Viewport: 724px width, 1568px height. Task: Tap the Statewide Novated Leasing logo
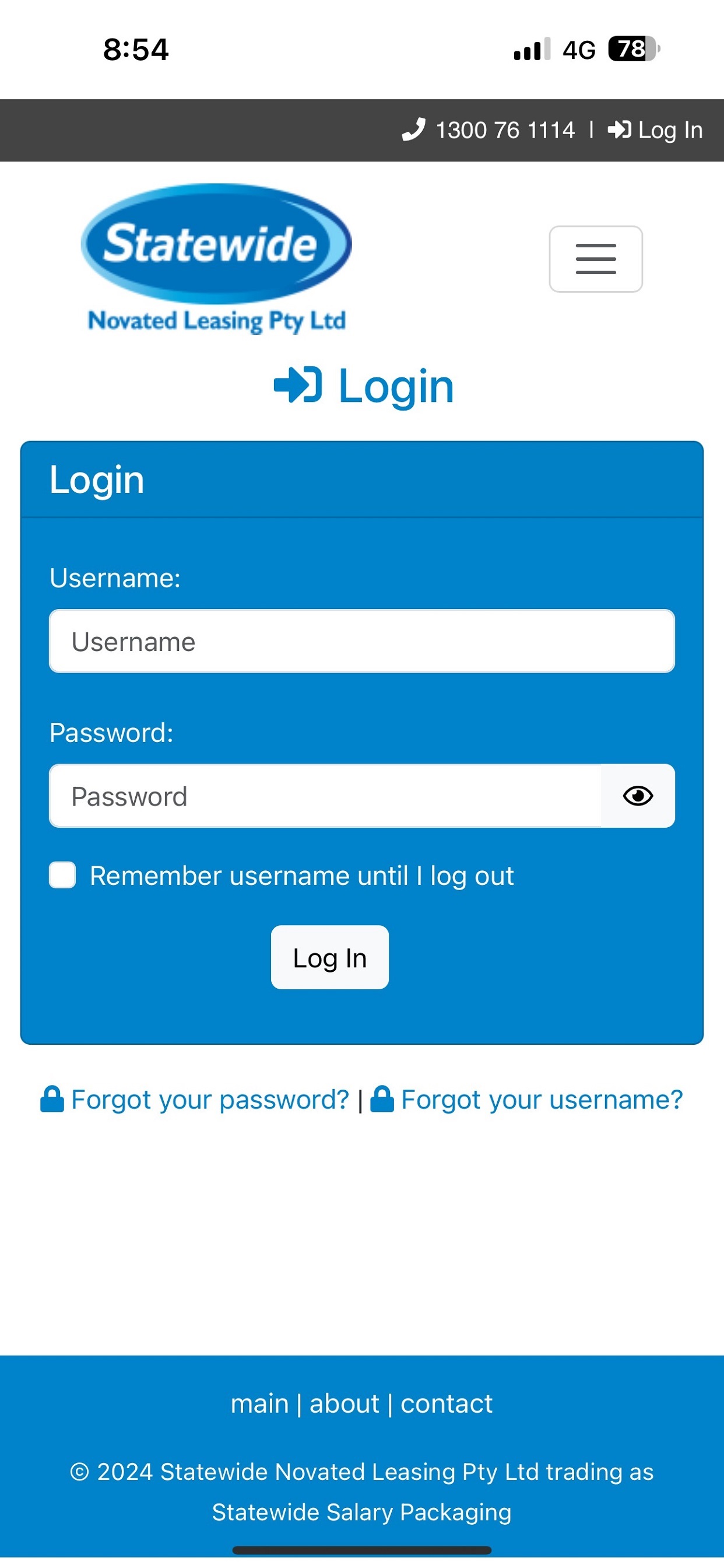216,260
